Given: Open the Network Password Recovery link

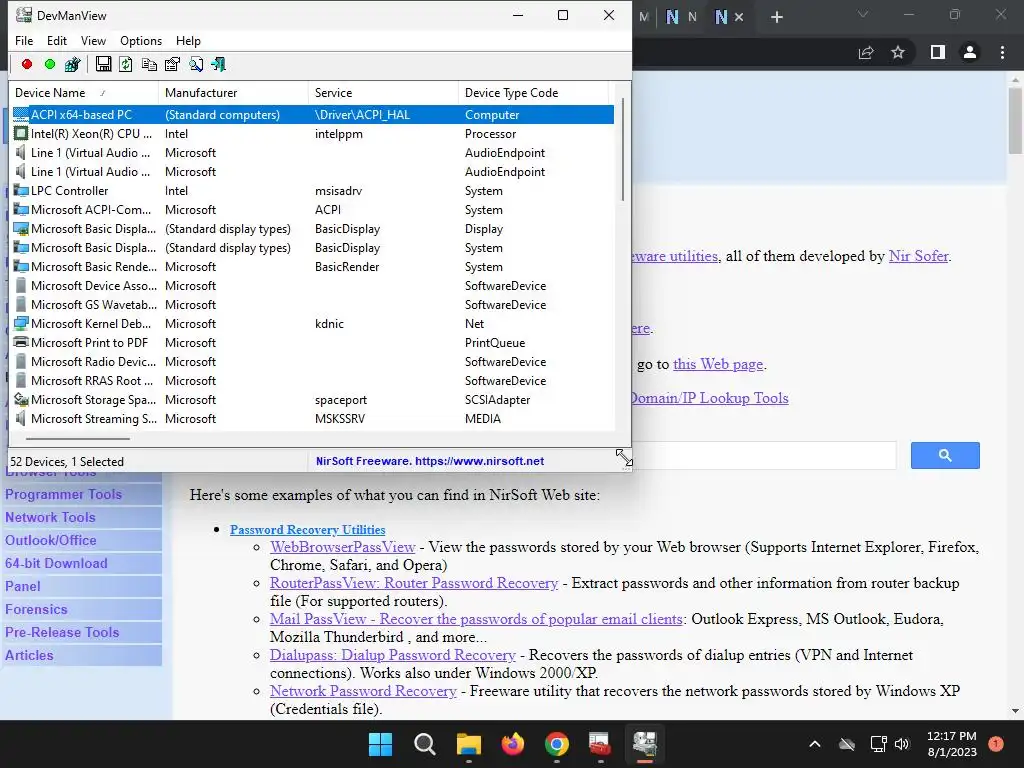Looking at the screenshot, I should pos(363,690).
